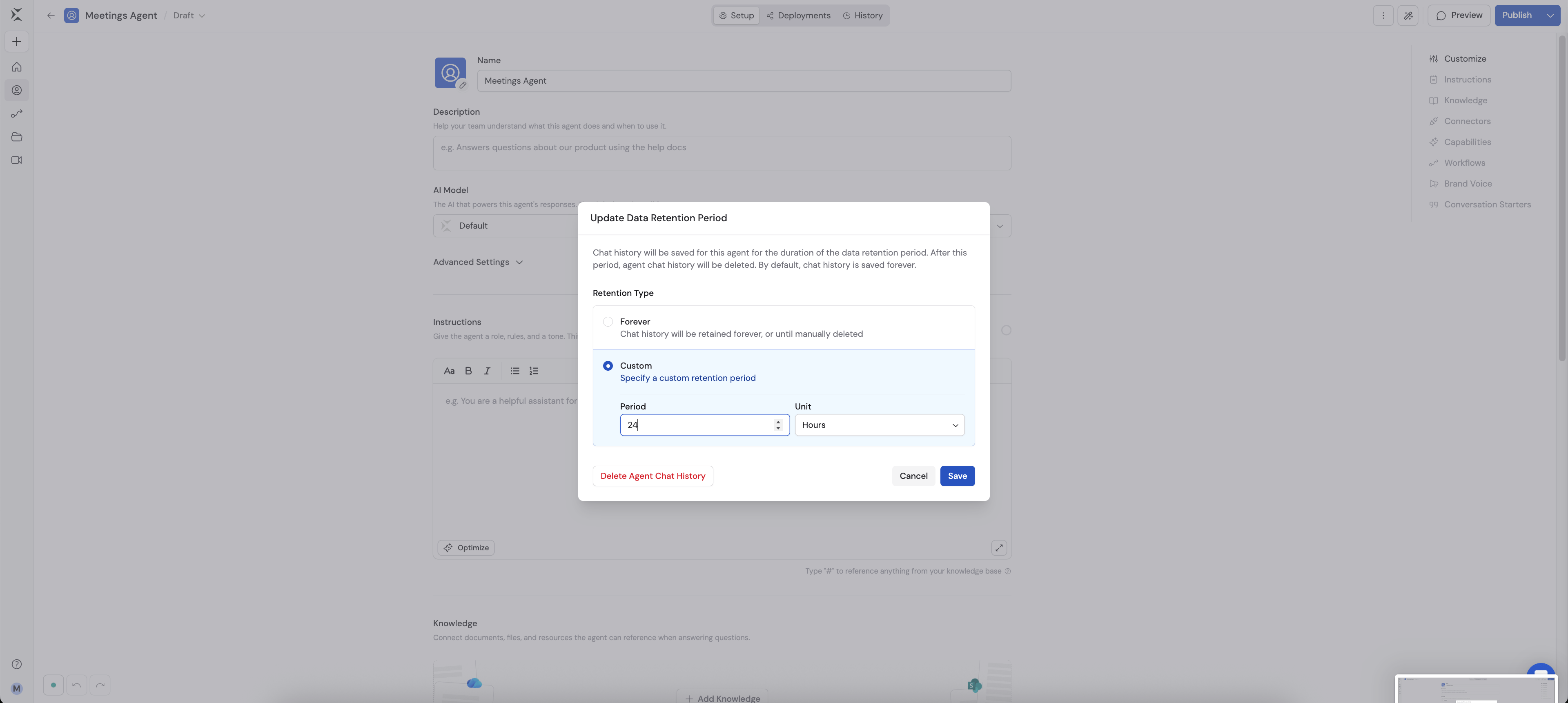Open the Publish dropdown arrow
The width and height of the screenshot is (1568, 703).
click(x=1550, y=15)
